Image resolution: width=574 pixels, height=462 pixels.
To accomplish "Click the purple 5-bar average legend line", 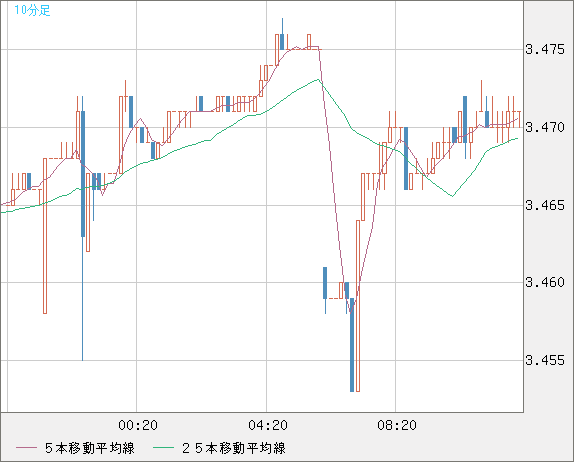I will point(26,448).
